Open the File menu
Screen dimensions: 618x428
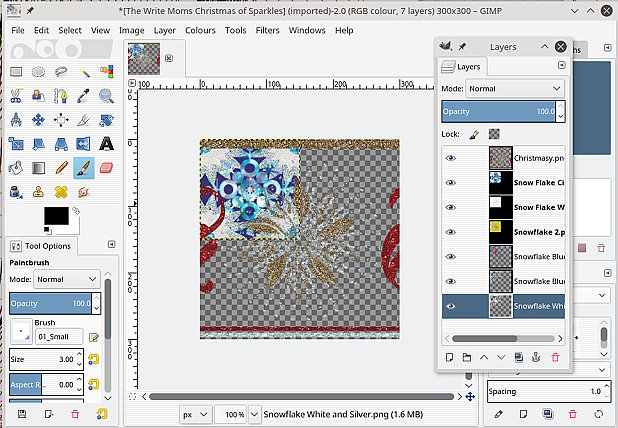click(x=18, y=30)
